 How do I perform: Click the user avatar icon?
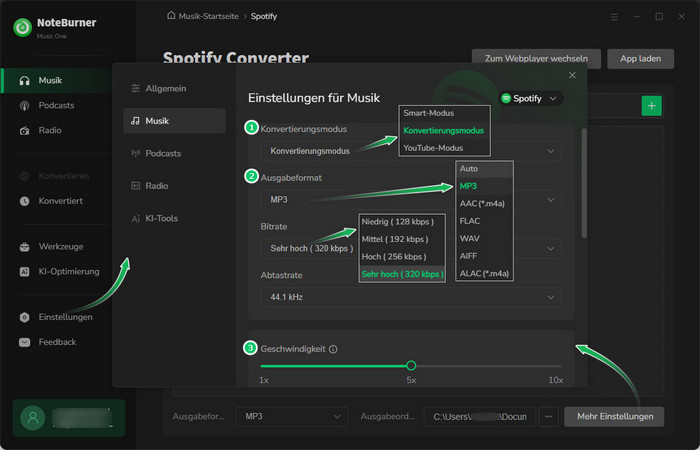33,418
